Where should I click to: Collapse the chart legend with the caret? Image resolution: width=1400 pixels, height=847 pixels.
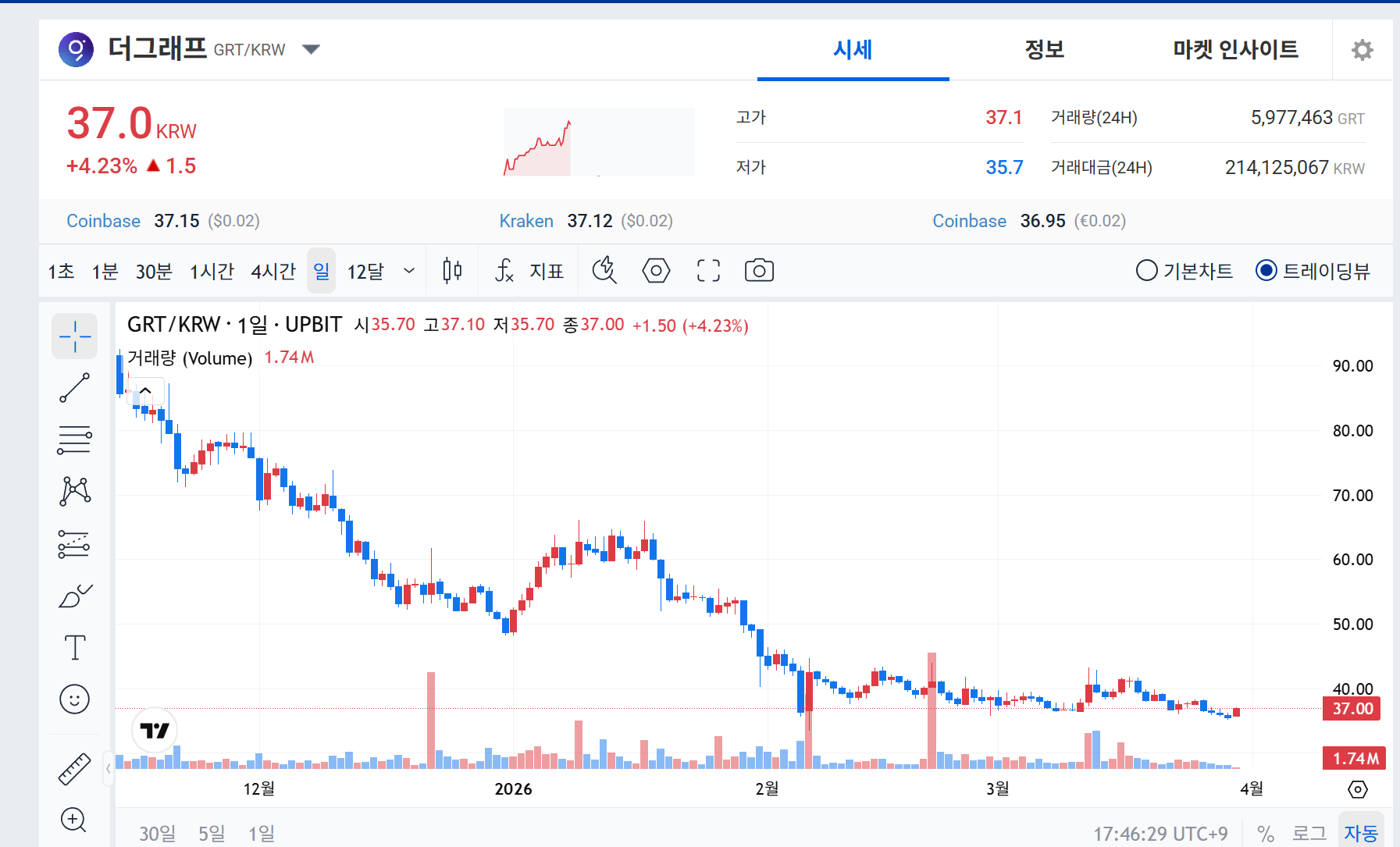[x=145, y=391]
